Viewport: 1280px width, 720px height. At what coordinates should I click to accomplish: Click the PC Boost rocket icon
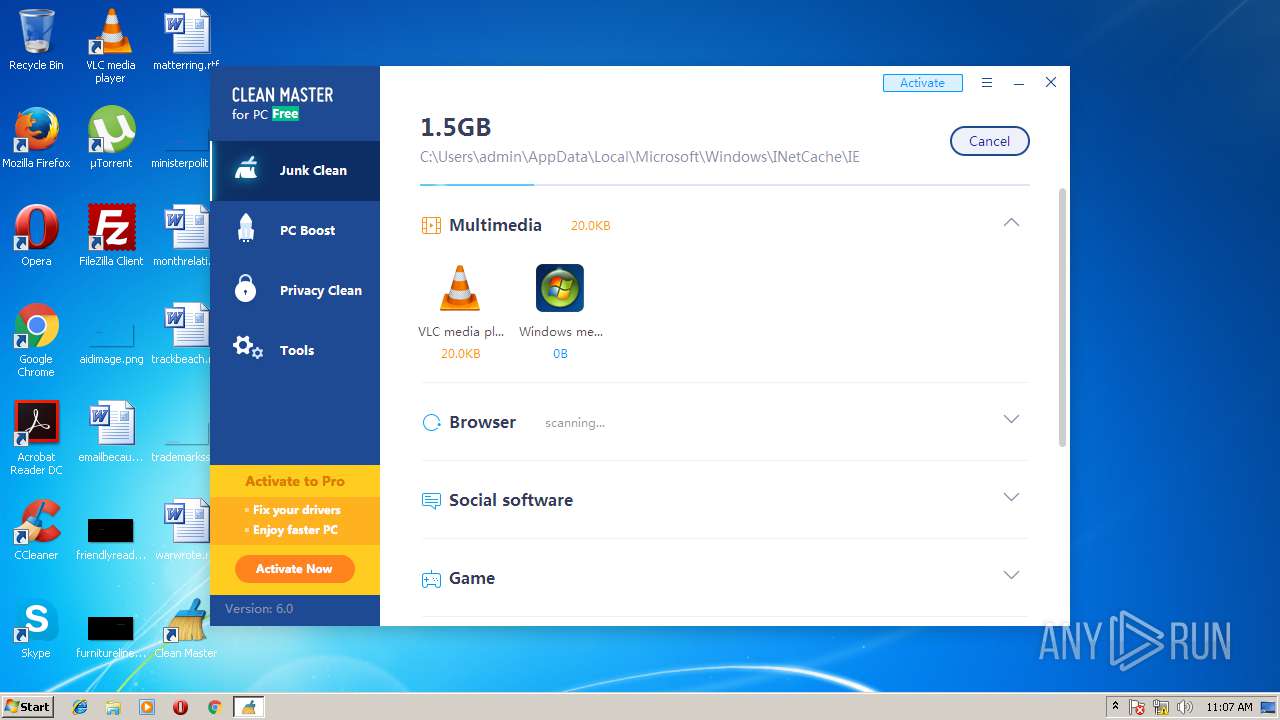(246, 229)
